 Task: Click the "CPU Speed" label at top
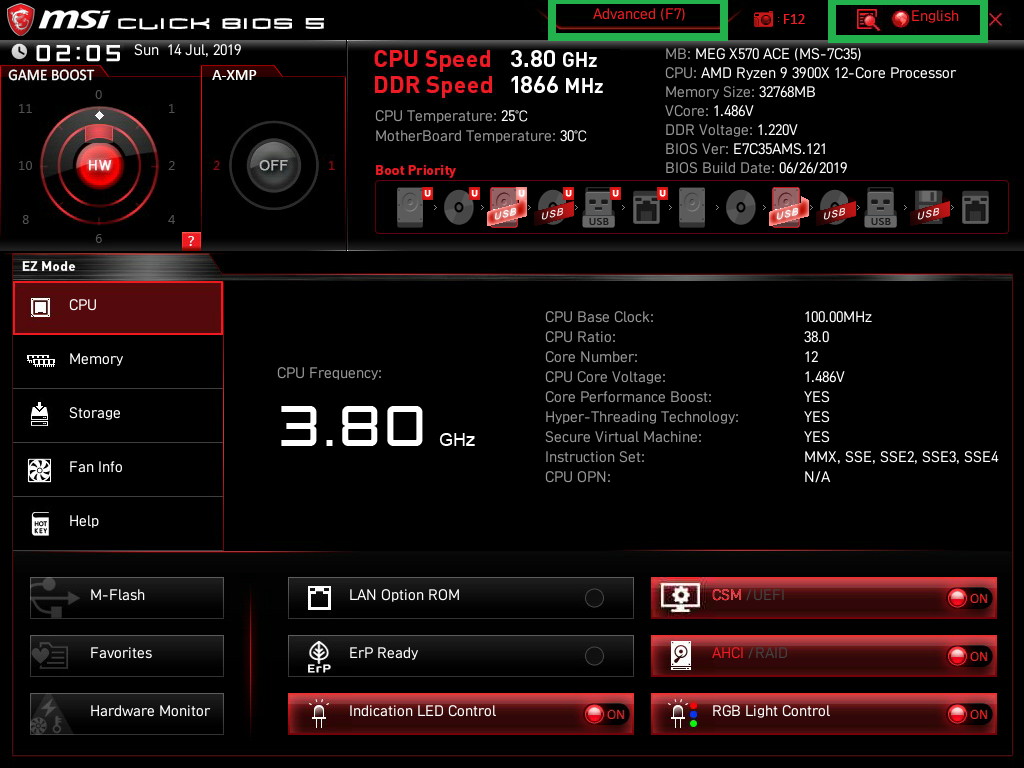click(432, 59)
